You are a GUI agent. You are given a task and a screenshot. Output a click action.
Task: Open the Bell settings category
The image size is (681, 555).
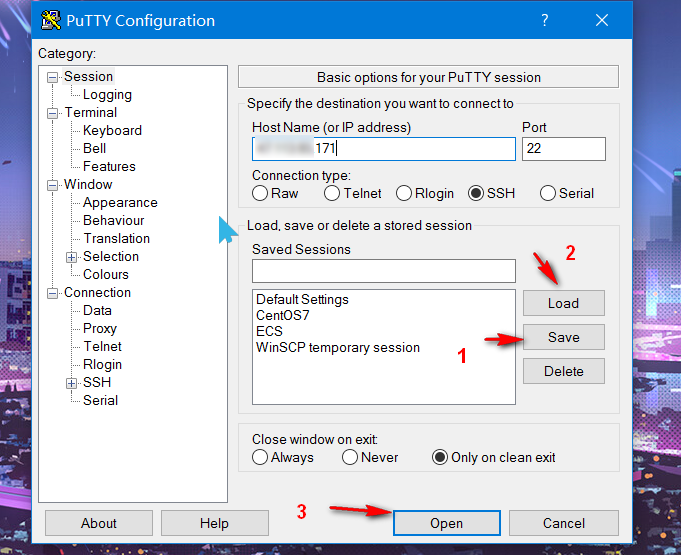point(94,149)
